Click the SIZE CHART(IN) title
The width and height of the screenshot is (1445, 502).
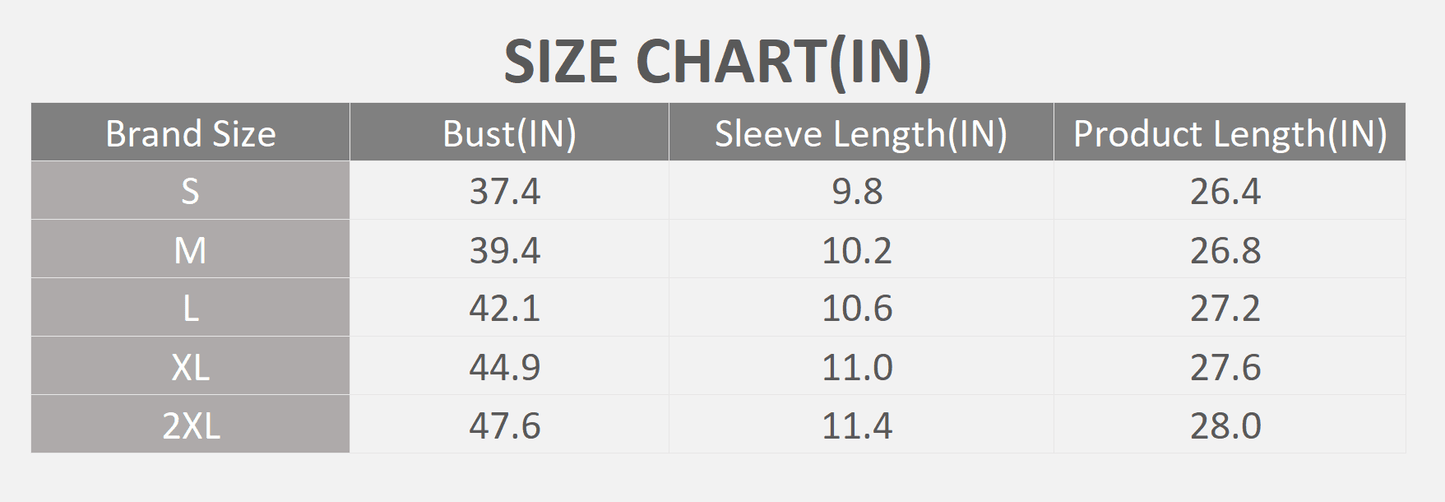click(717, 62)
